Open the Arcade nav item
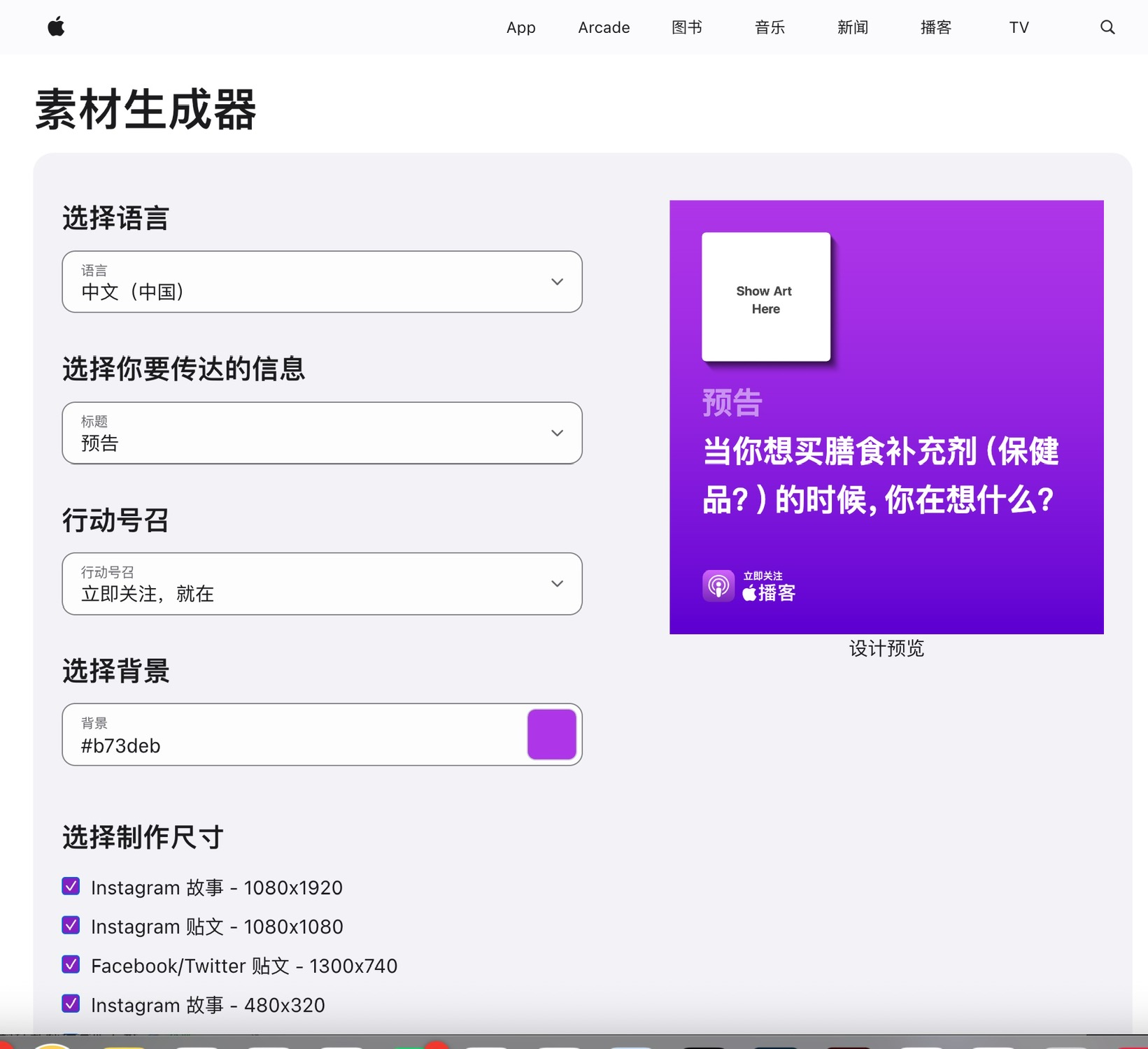This screenshot has width=1148, height=1049. (604, 27)
